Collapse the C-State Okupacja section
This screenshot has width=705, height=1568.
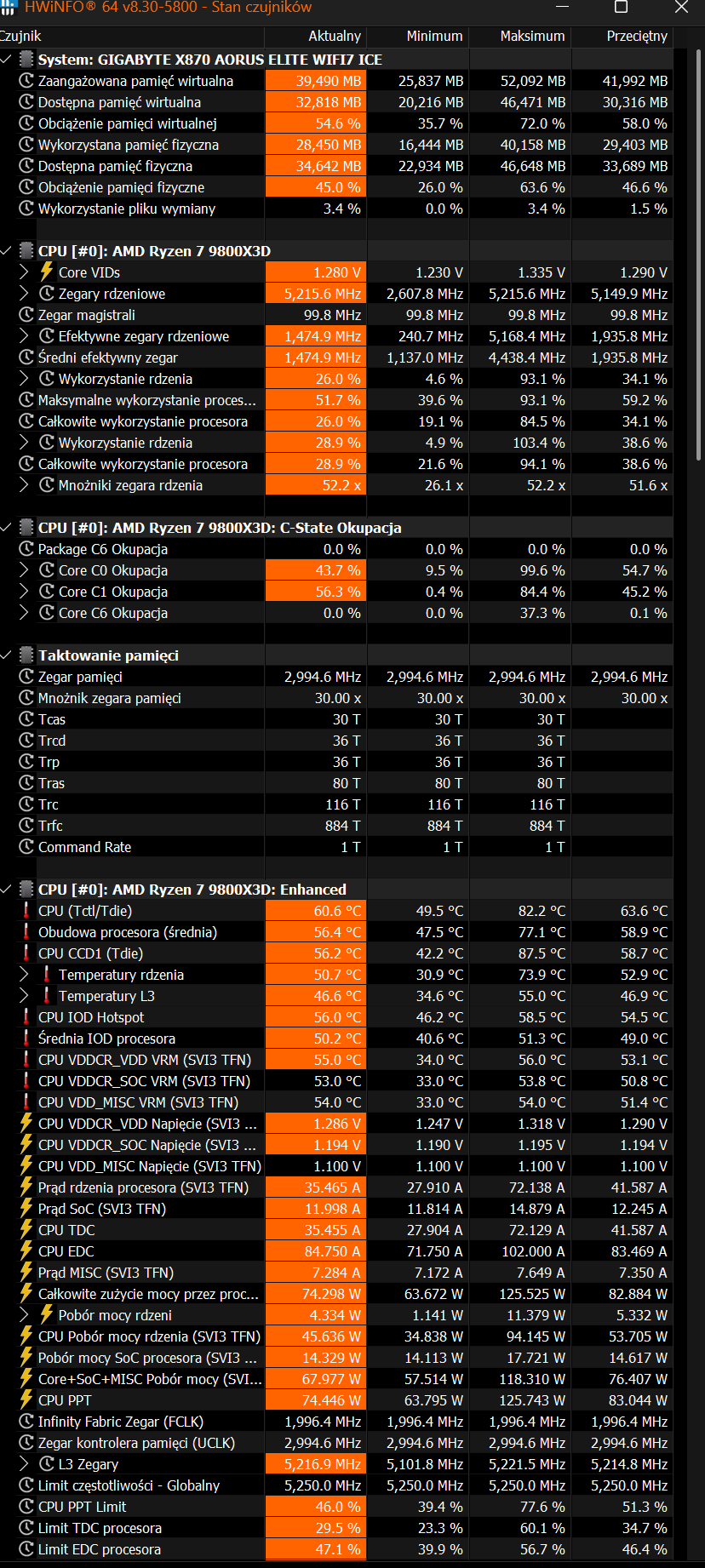point(7,528)
